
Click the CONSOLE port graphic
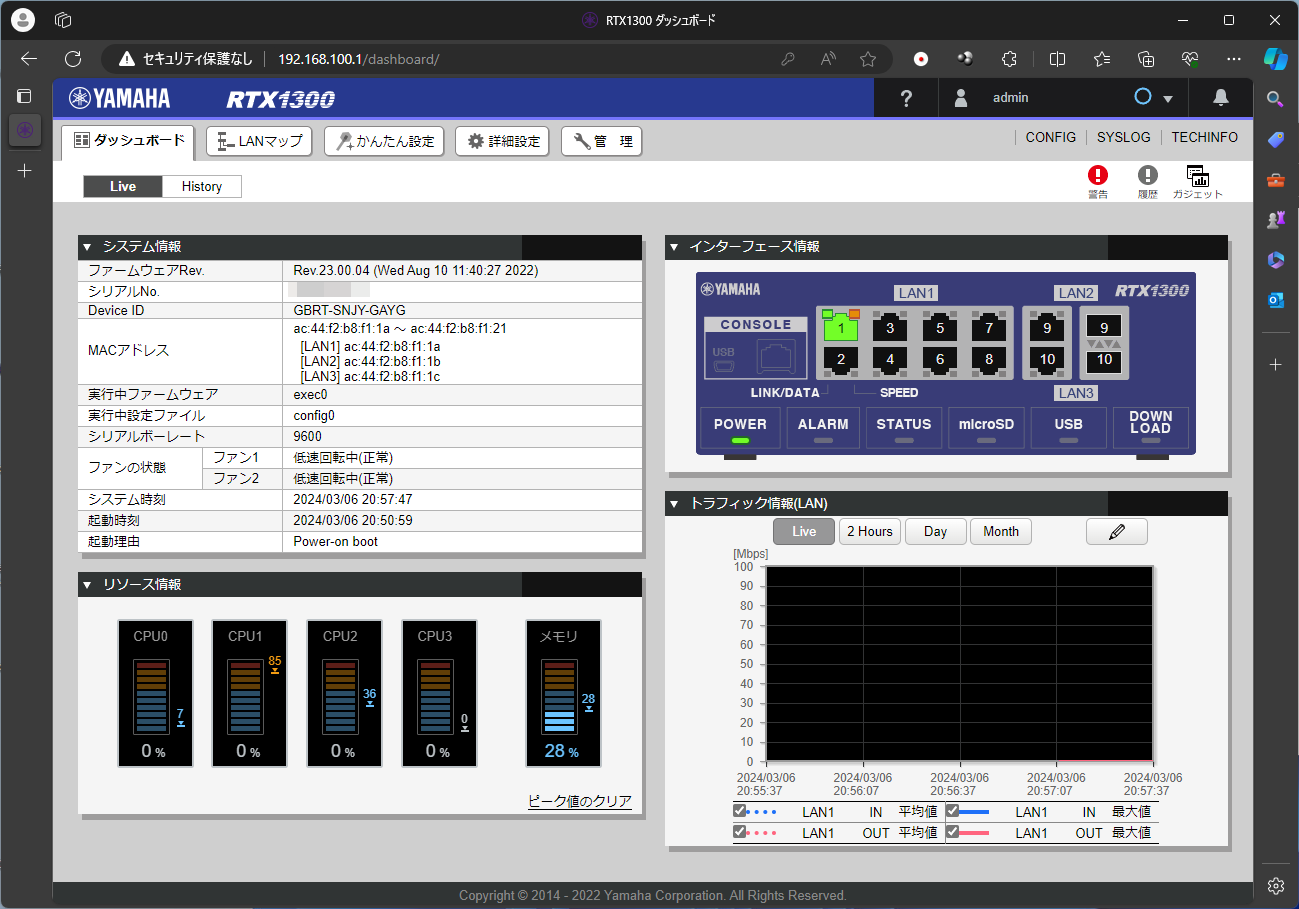(756, 349)
